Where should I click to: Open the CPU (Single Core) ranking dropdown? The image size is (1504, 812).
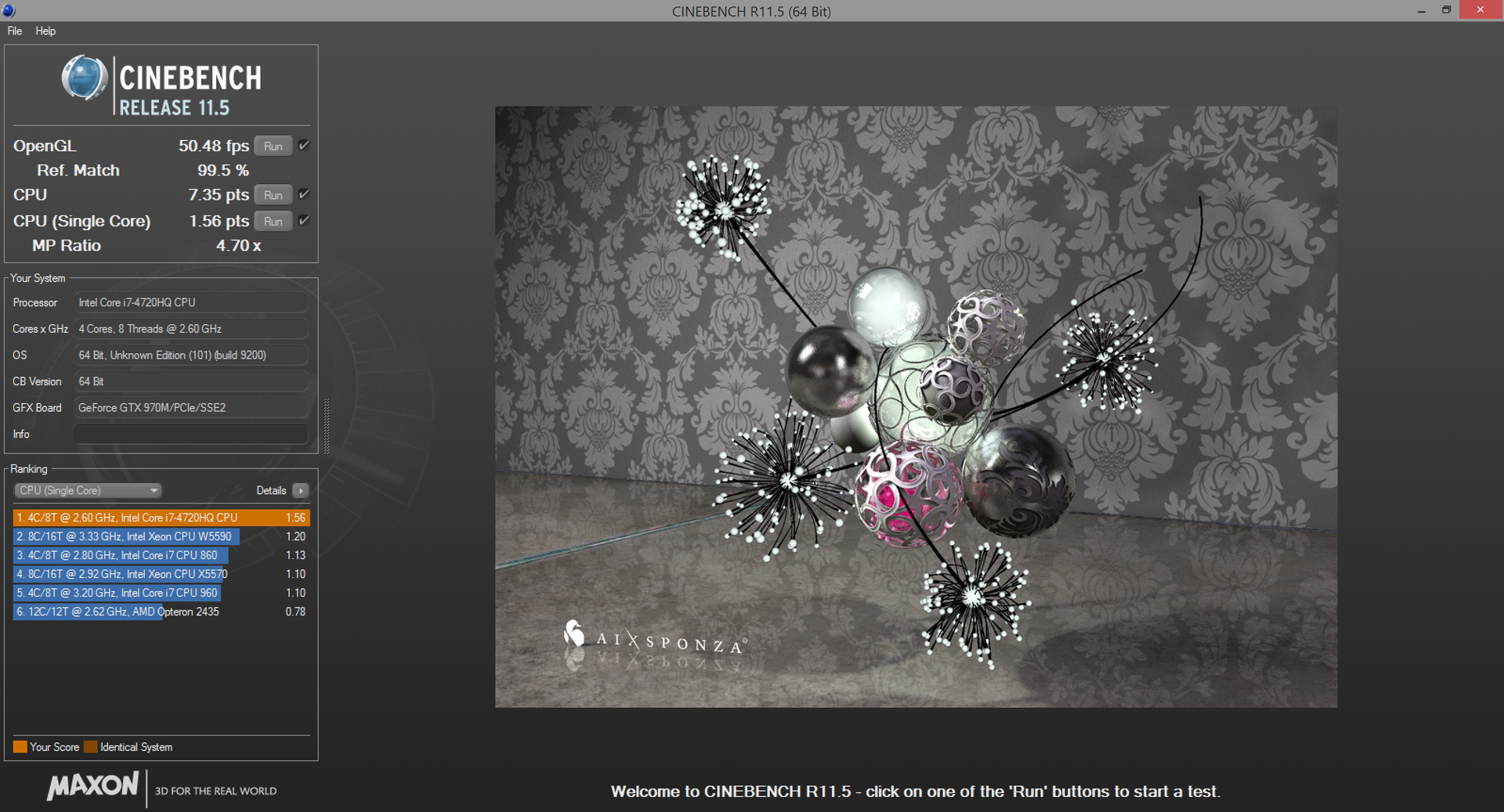pyautogui.click(x=88, y=491)
